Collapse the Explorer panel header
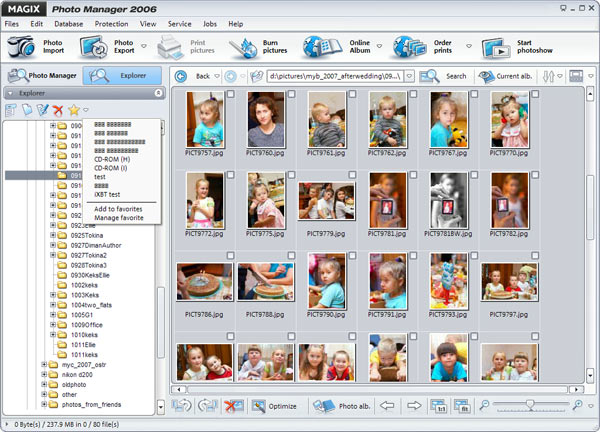 point(158,93)
